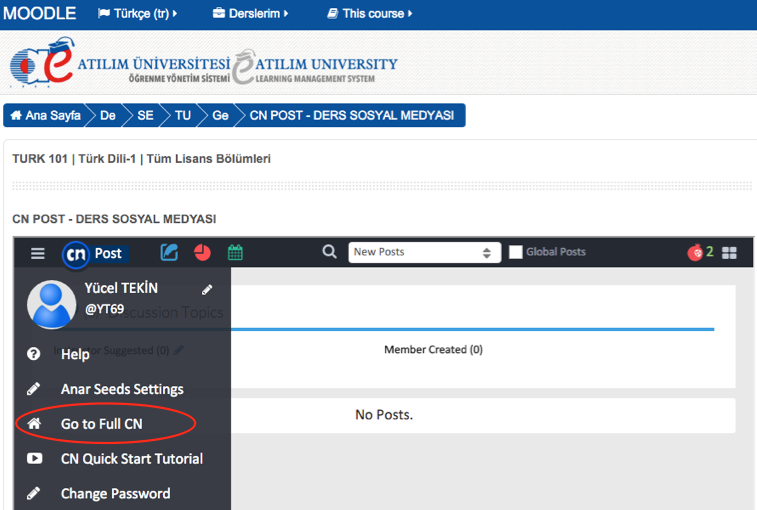This screenshot has height=510, width=757.
Task: Click CN POST - DERS SOSYAL MEDYASI breadcrumb
Action: [x=352, y=115]
